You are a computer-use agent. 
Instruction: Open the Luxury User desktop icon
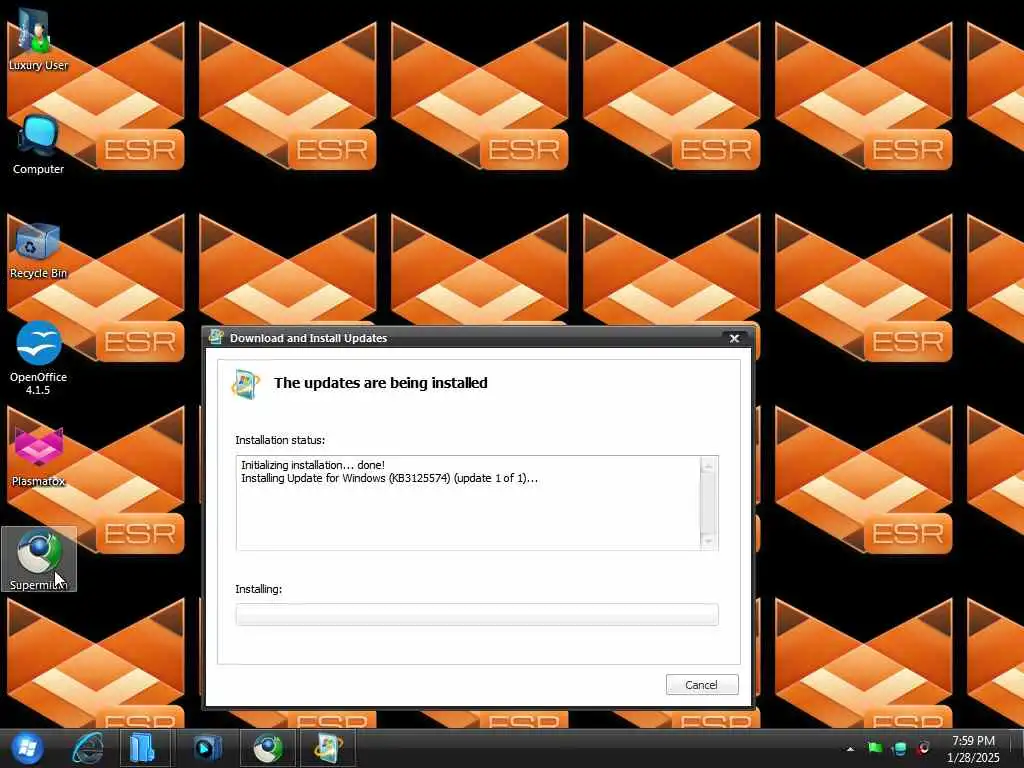pos(38,39)
